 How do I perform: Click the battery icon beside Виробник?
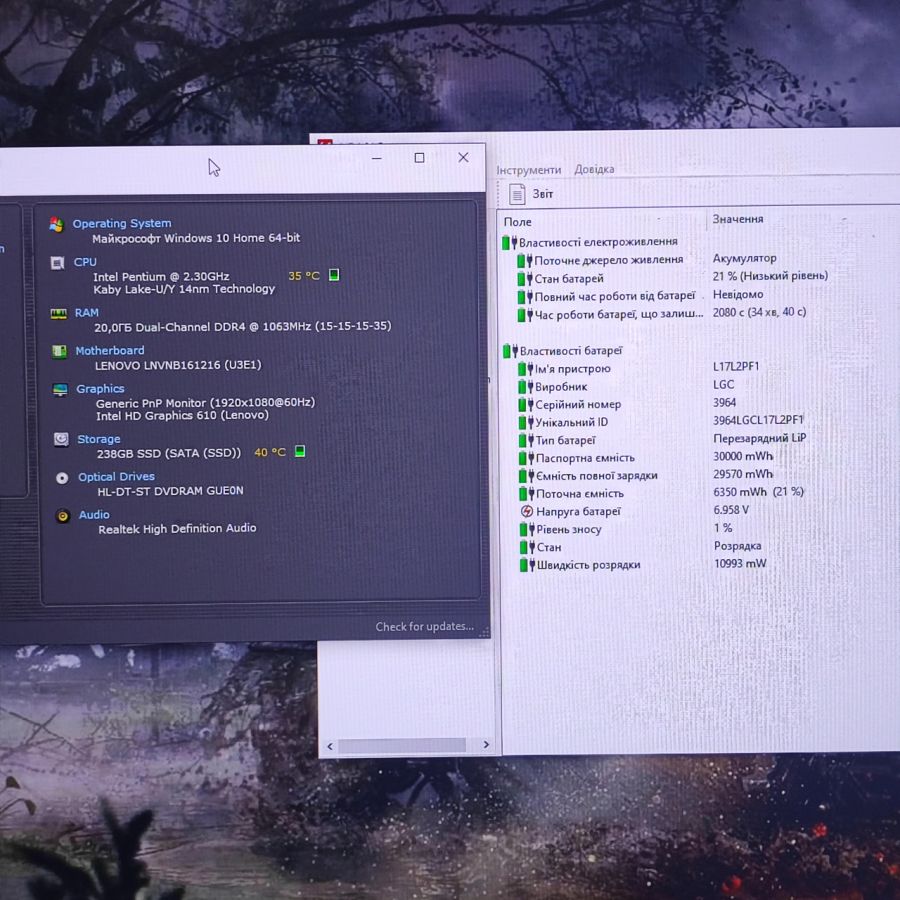pyautogui.click(x=525, y=386)
